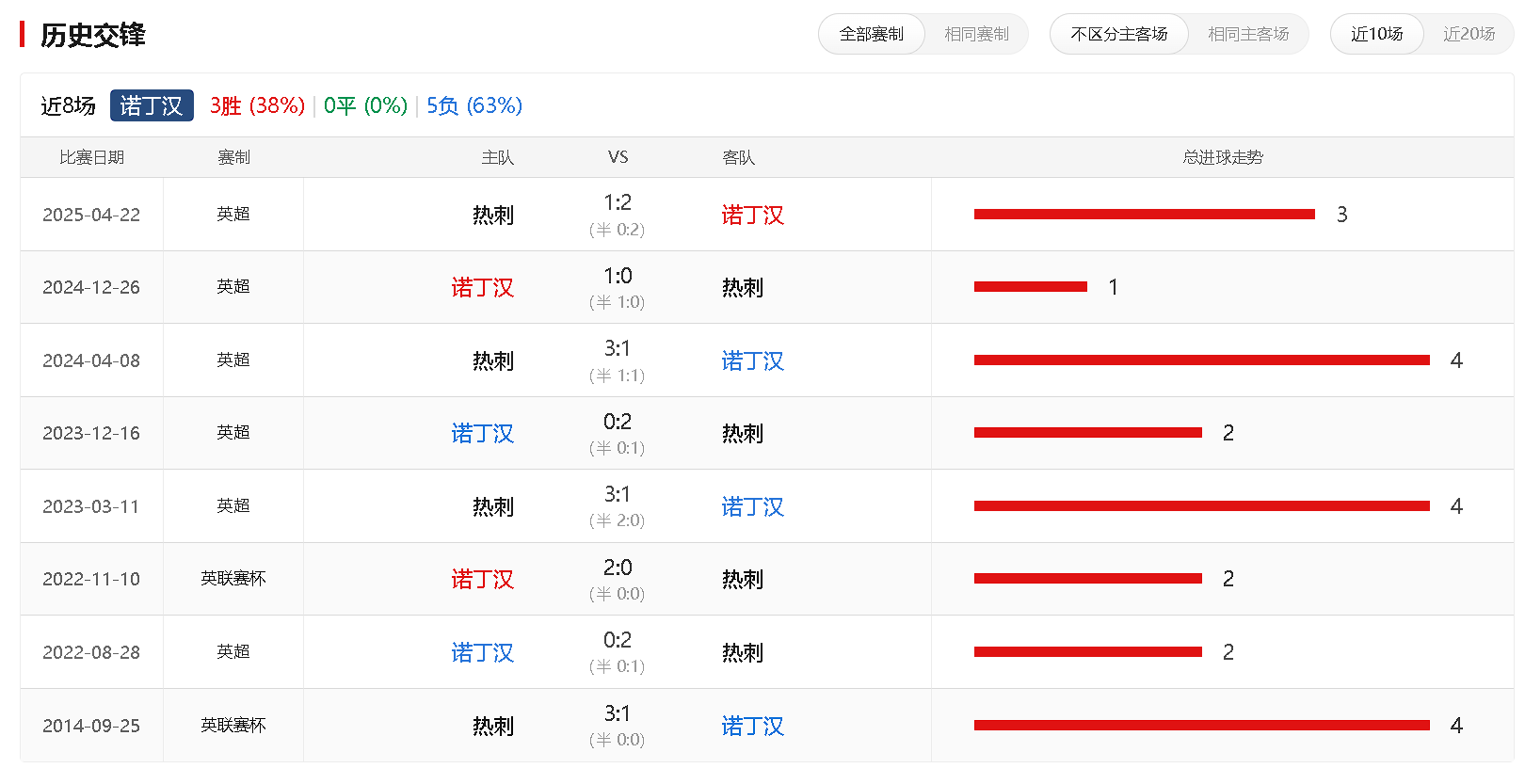Click 诺丁汉 home team in 2024-12-26 match

[x=482, y=288]
